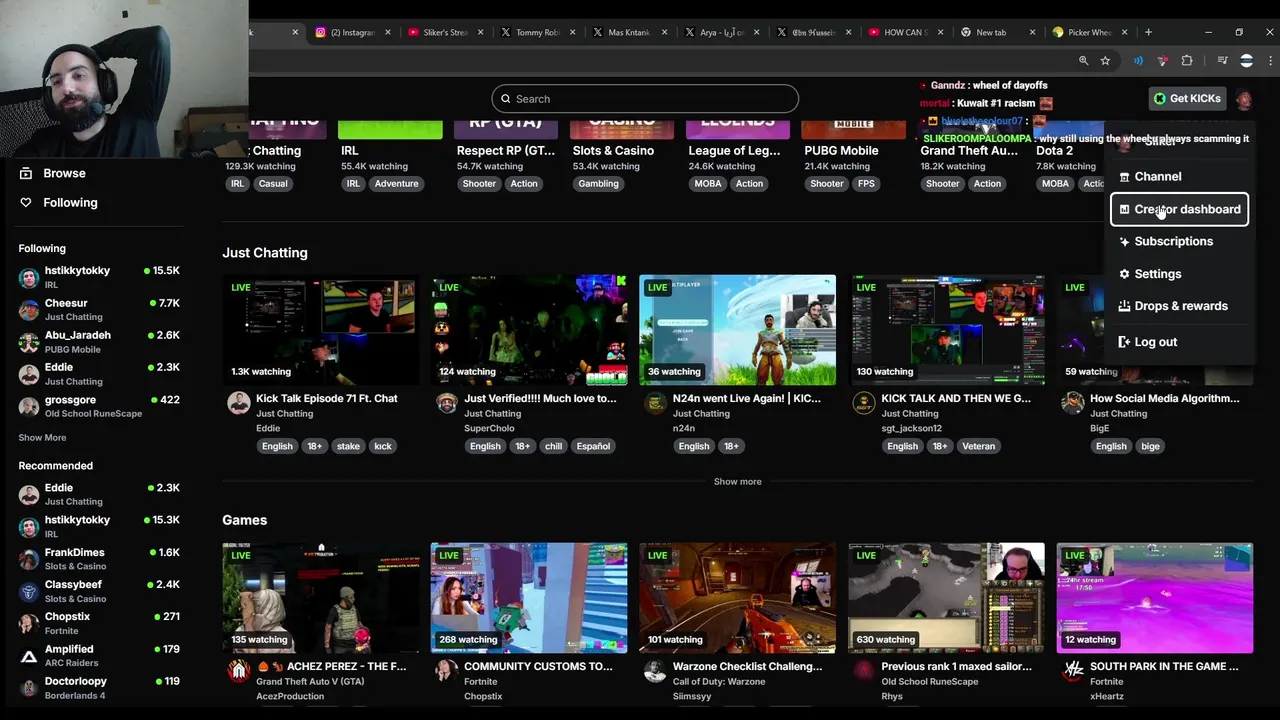Open COMMUNITY CUSTOMS Fortnite stream thumbnail
The image size is (1280, 720).
(x=529, y=598)
